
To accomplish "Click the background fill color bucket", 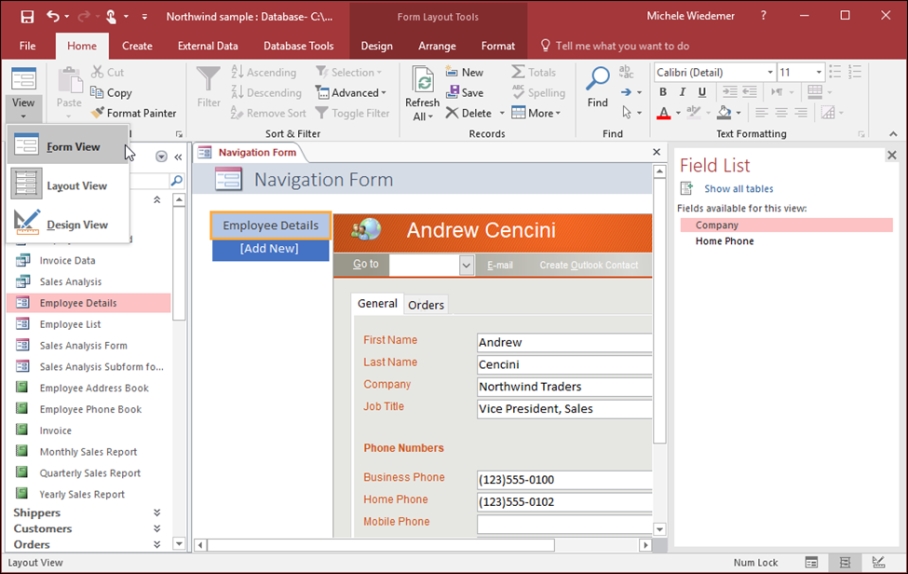I will coord(724,112).
